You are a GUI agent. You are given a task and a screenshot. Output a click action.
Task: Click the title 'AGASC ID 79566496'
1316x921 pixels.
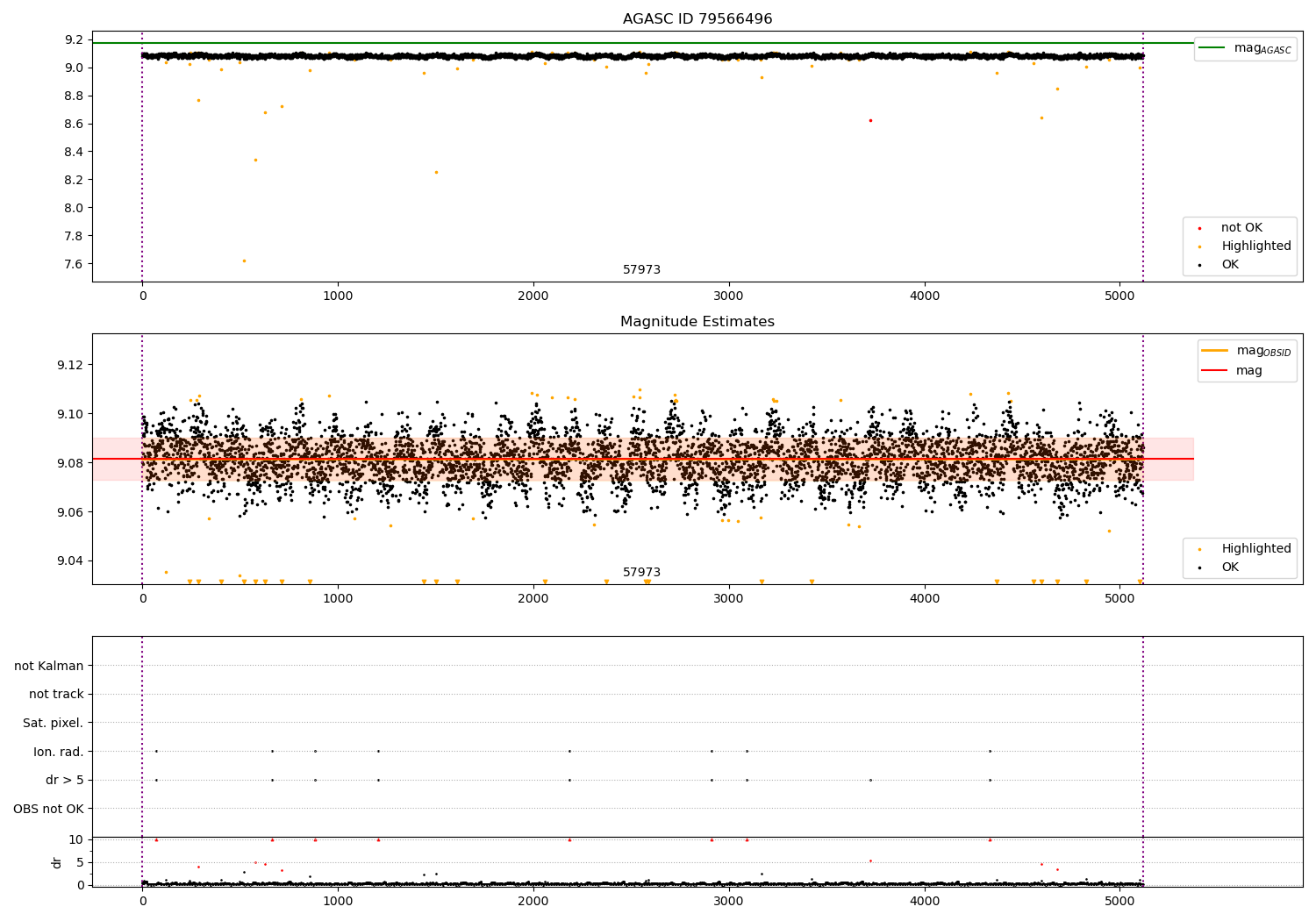point(697,19)
